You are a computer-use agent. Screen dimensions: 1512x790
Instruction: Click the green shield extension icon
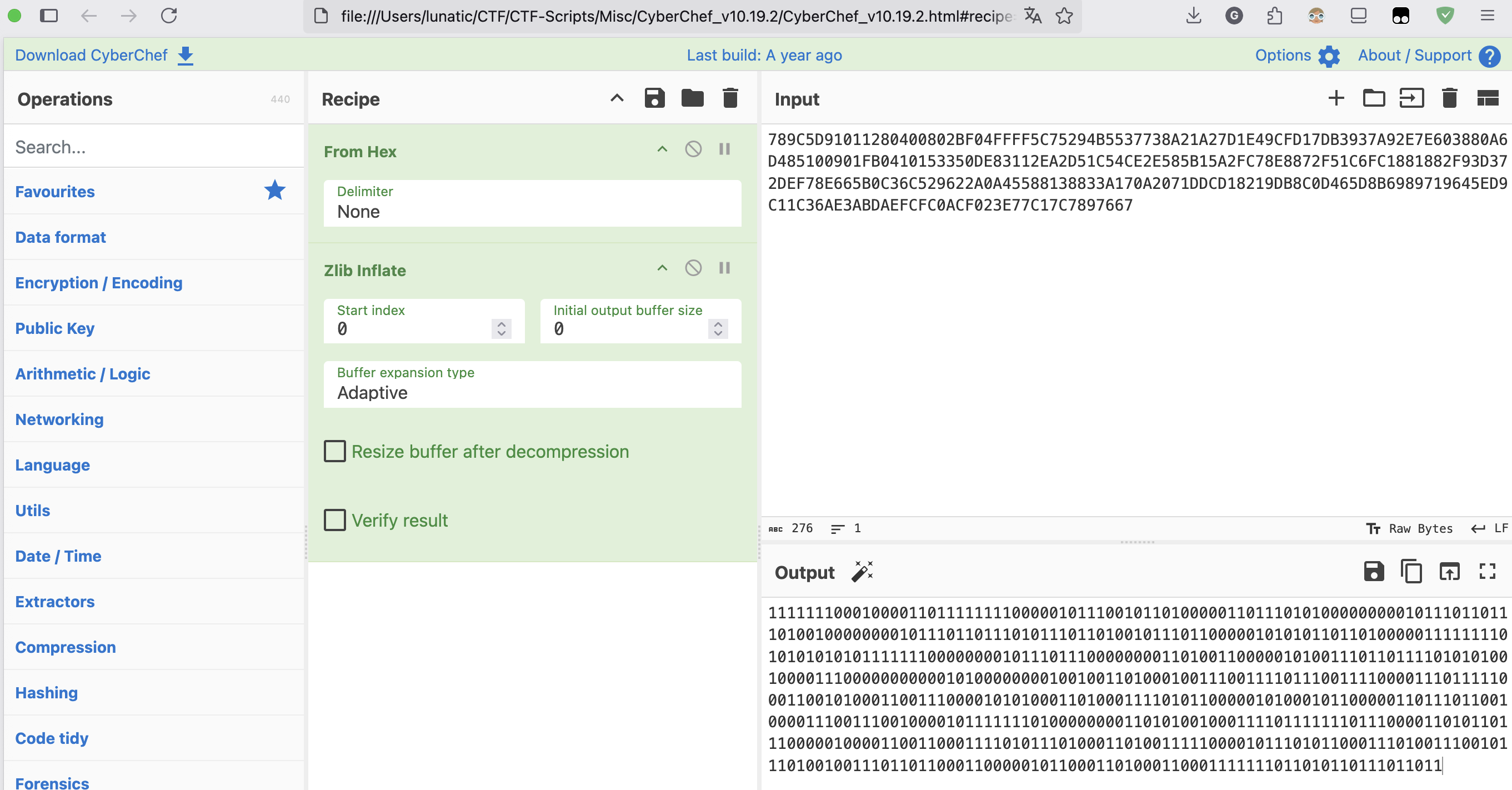(x=1445, y=16)
